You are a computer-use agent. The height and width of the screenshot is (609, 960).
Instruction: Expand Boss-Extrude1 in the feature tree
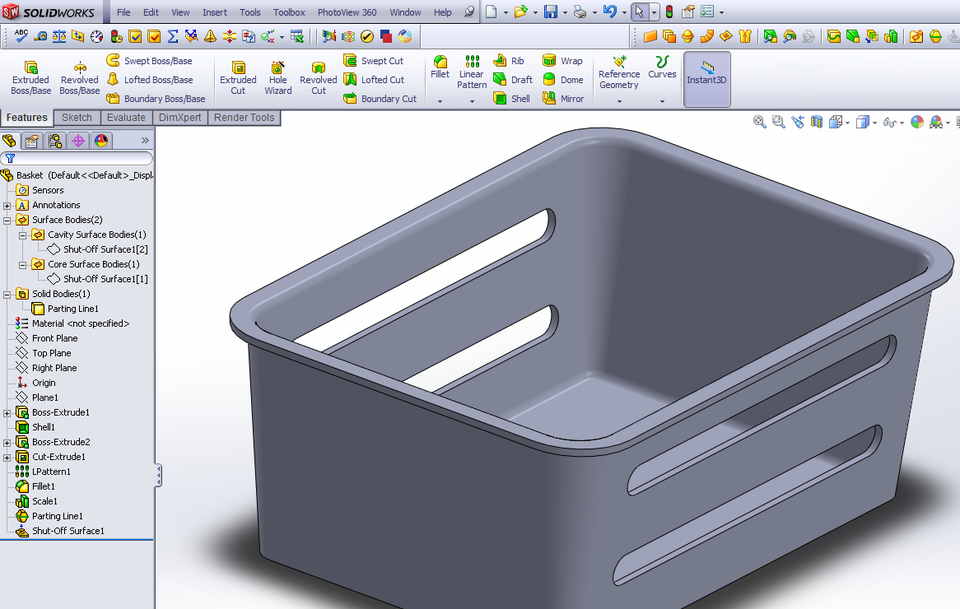point(6,412)
